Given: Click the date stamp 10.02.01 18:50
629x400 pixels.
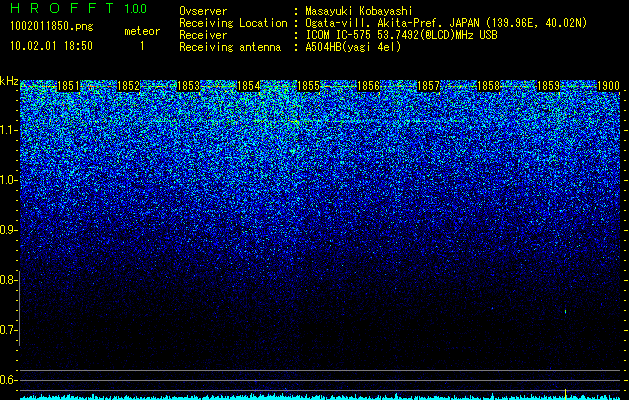Looking at the screenshot, I should click(51, 46).
